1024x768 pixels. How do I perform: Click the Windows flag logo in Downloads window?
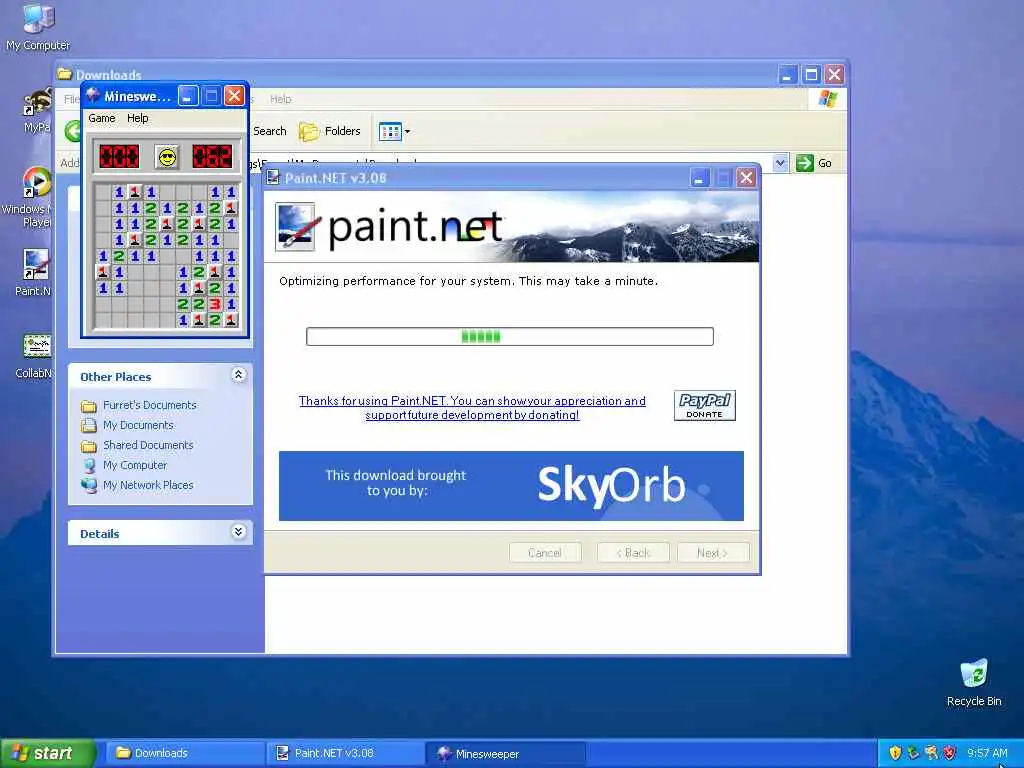tap(827, 99)
